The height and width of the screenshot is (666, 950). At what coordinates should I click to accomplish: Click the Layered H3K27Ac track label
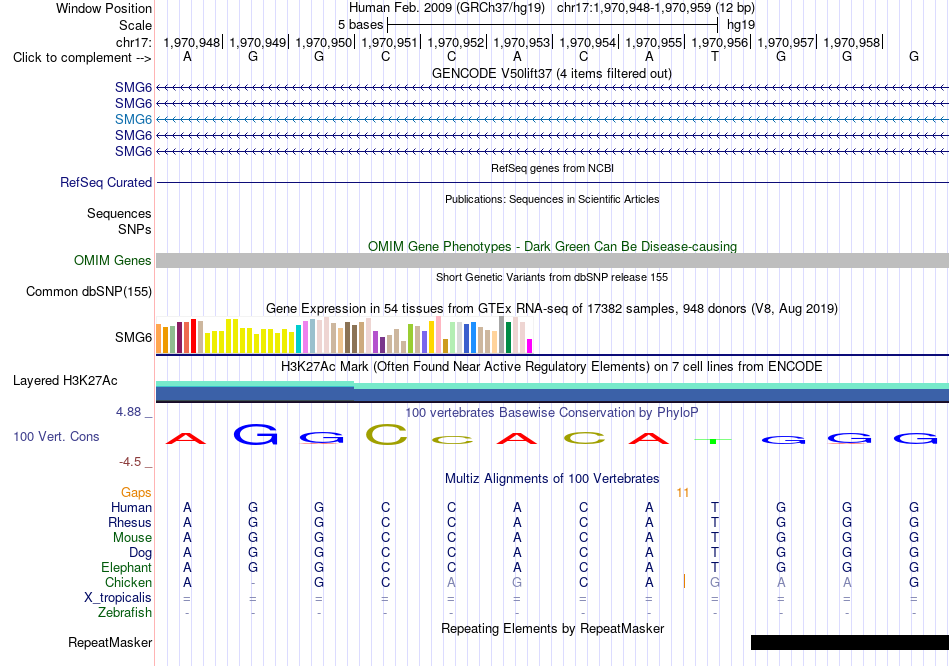[x=65, y=381]
